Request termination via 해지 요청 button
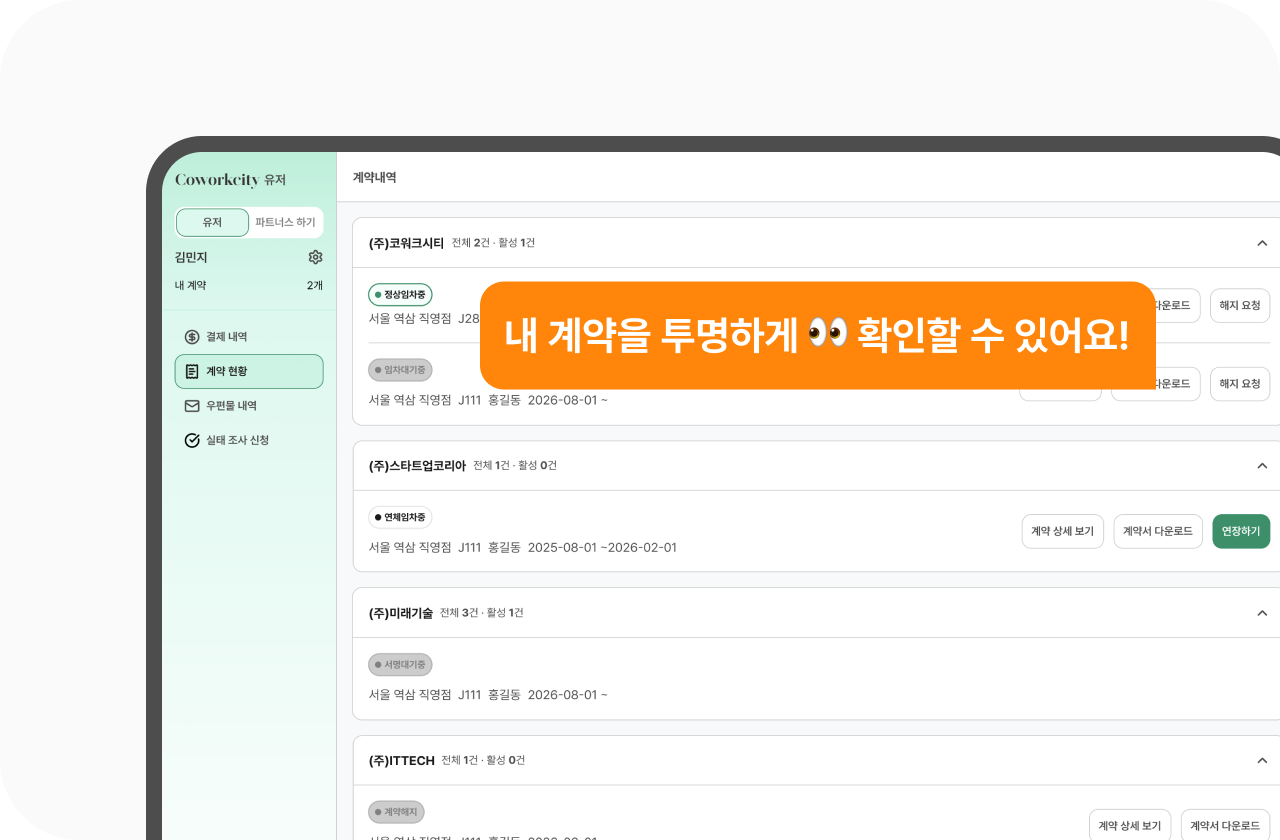 (x=1240, y=305)
